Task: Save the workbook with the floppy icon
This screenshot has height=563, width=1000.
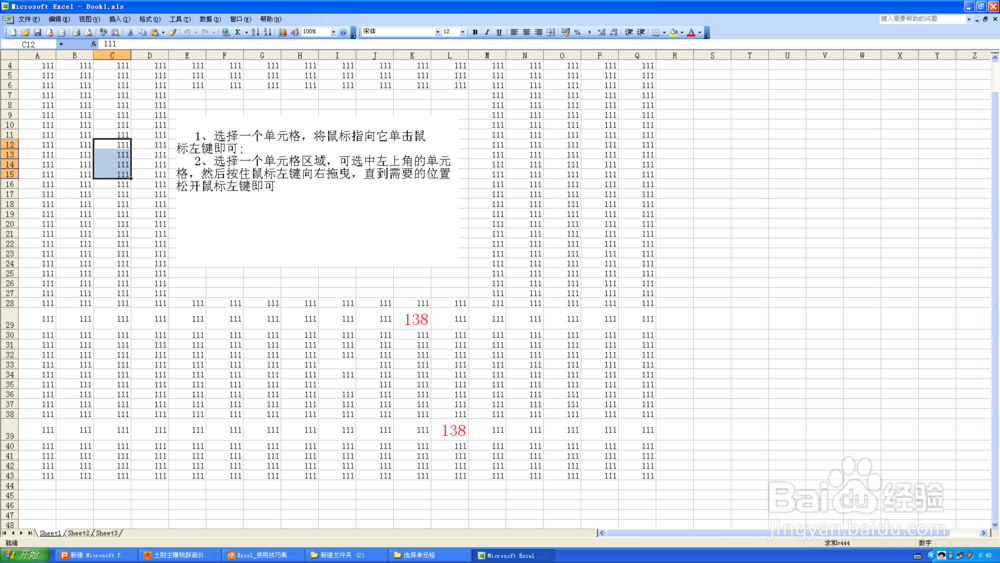Action: click(x=38, y=32)
